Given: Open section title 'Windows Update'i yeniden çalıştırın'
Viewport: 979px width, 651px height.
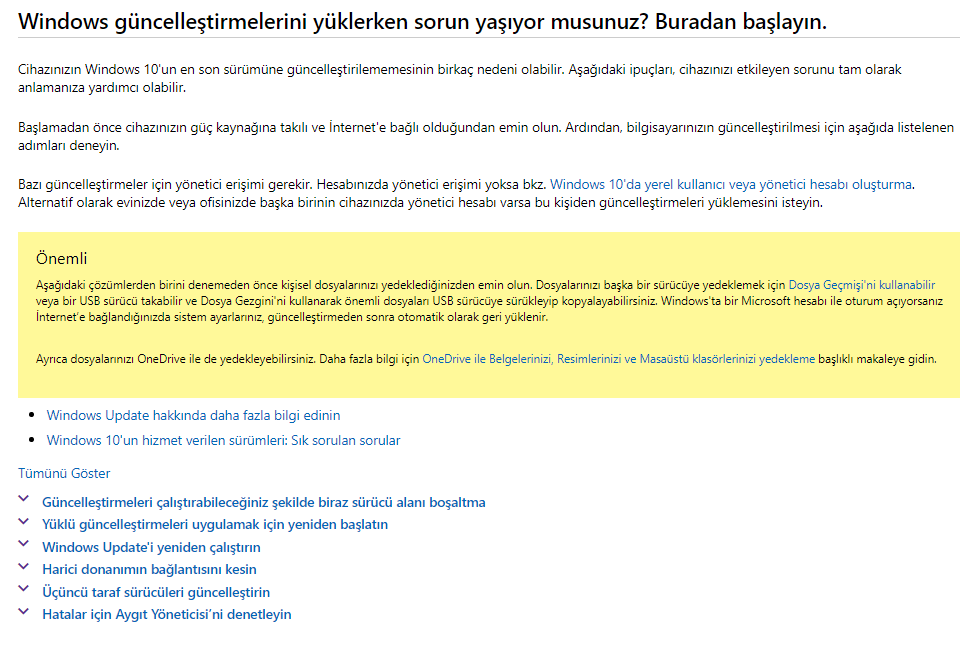Looking at the screenshot, I should point(151,547).
